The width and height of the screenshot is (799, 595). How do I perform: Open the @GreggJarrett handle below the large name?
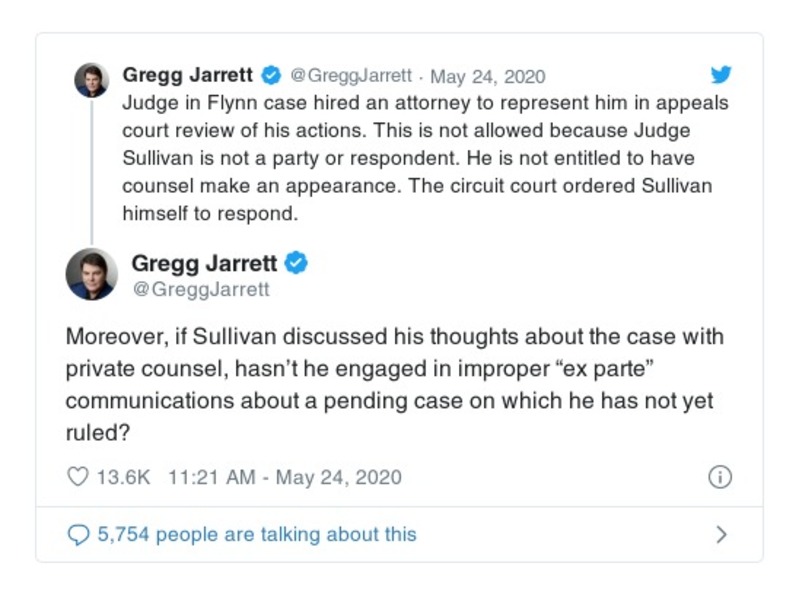tap(200, 289)
